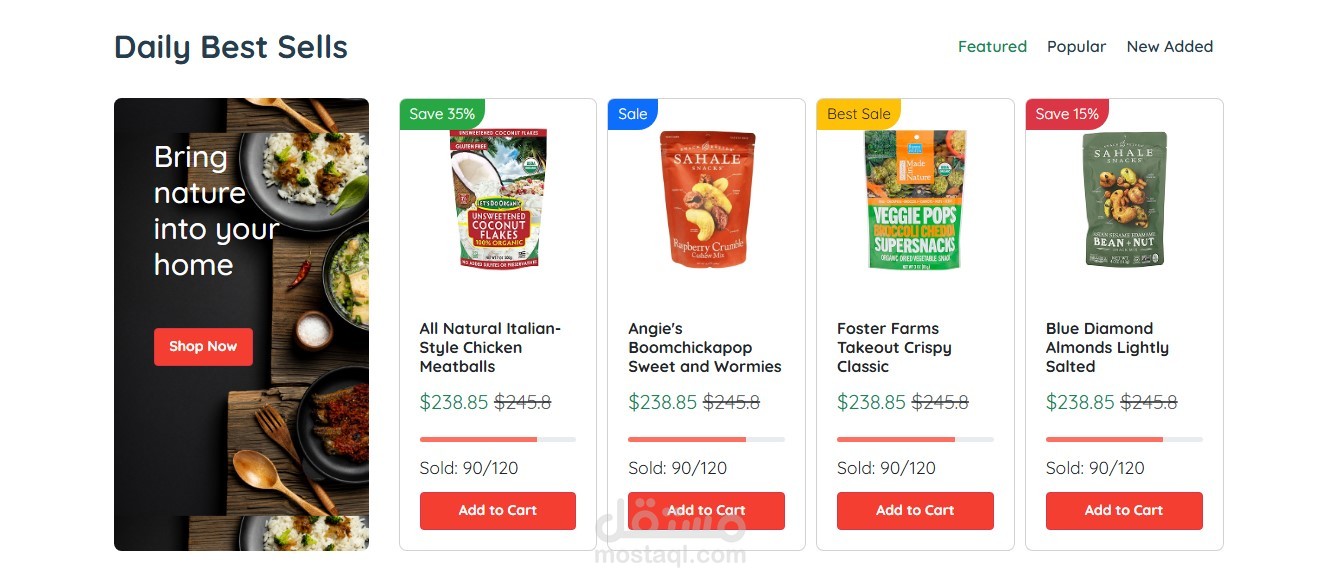1341x580 pixels.
Task: Open the Unsweetened Coconut Flakes product image
Action: [498, 199]
